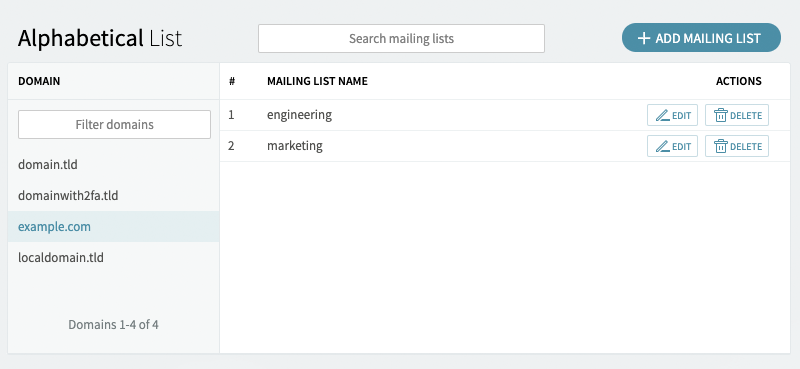Click the # column header
800x369 pixels.
(232, 81)
